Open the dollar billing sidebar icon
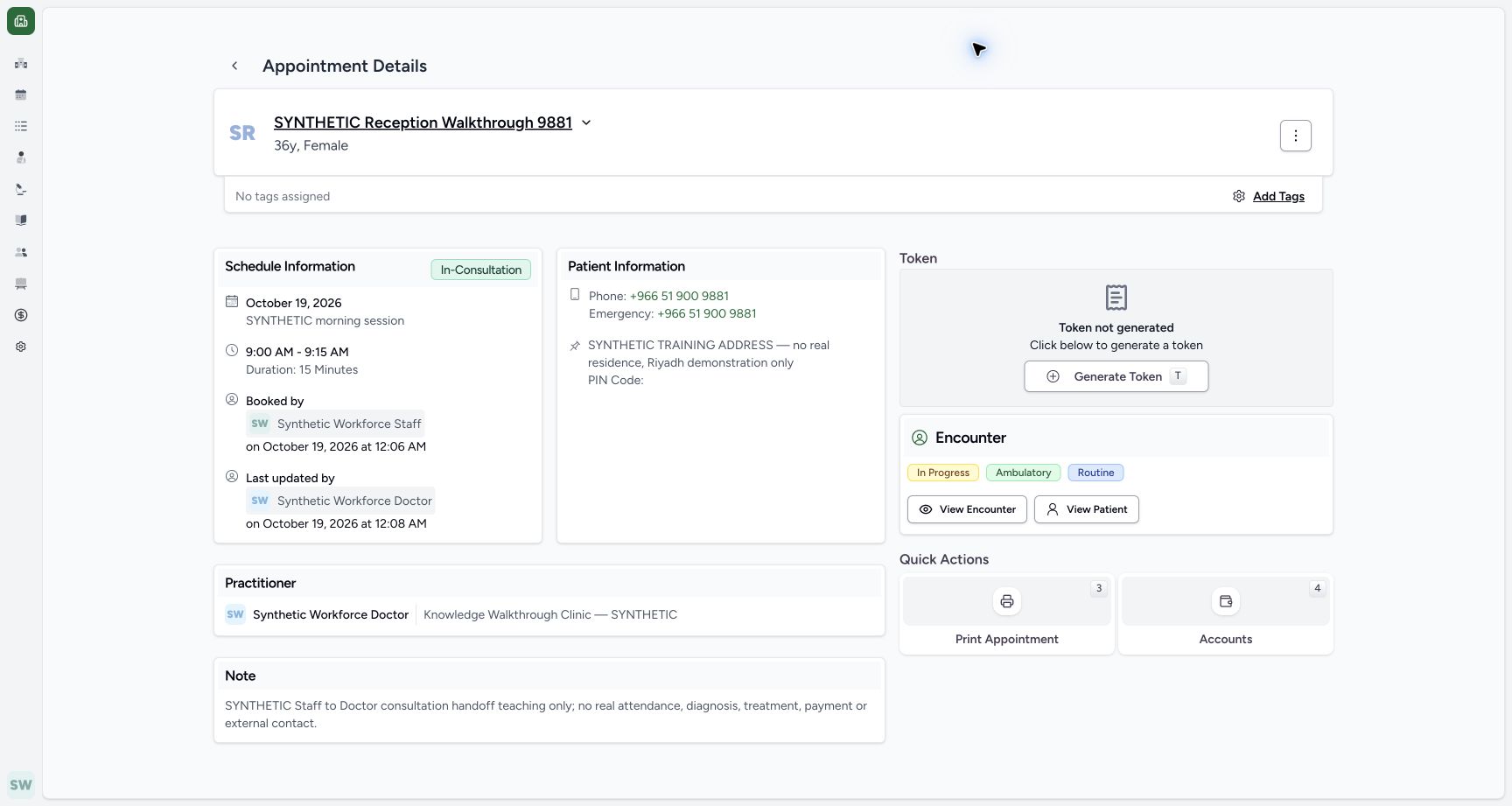Image resolution: width=1512 pixels, height=806 pixels. click(x=21, y=315)
